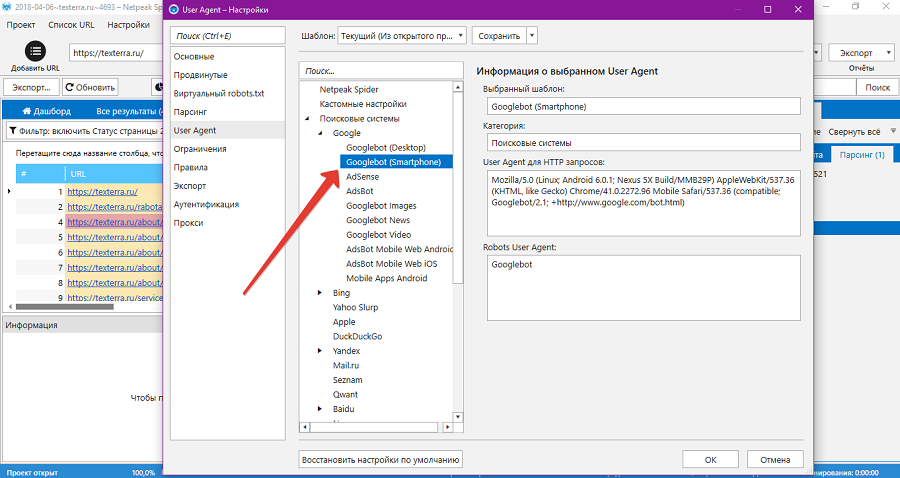
Task: Select AdSense tree item
Action: coord(362,177)
